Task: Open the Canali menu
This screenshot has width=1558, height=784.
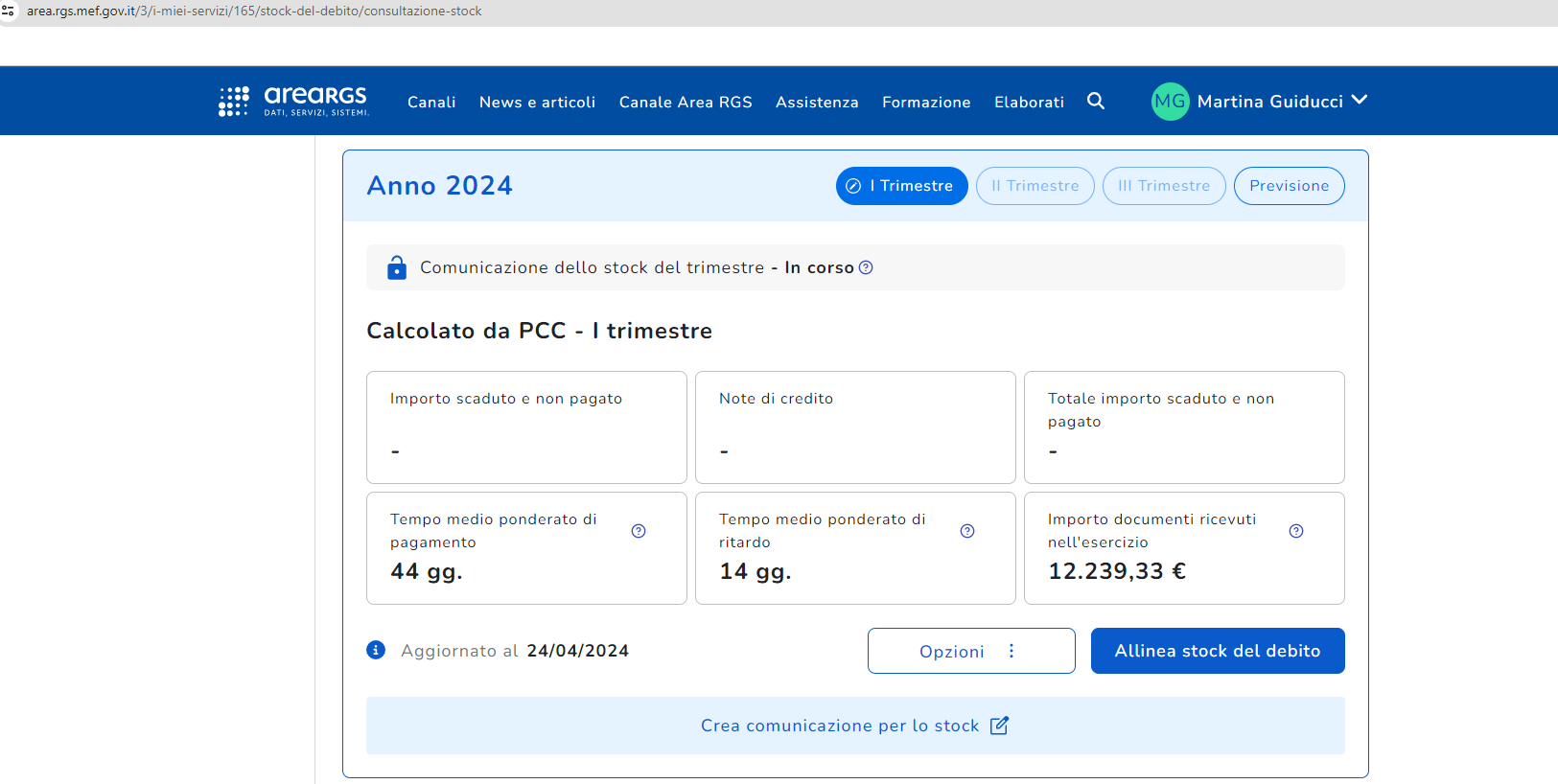Action: (x=431, y=102)
